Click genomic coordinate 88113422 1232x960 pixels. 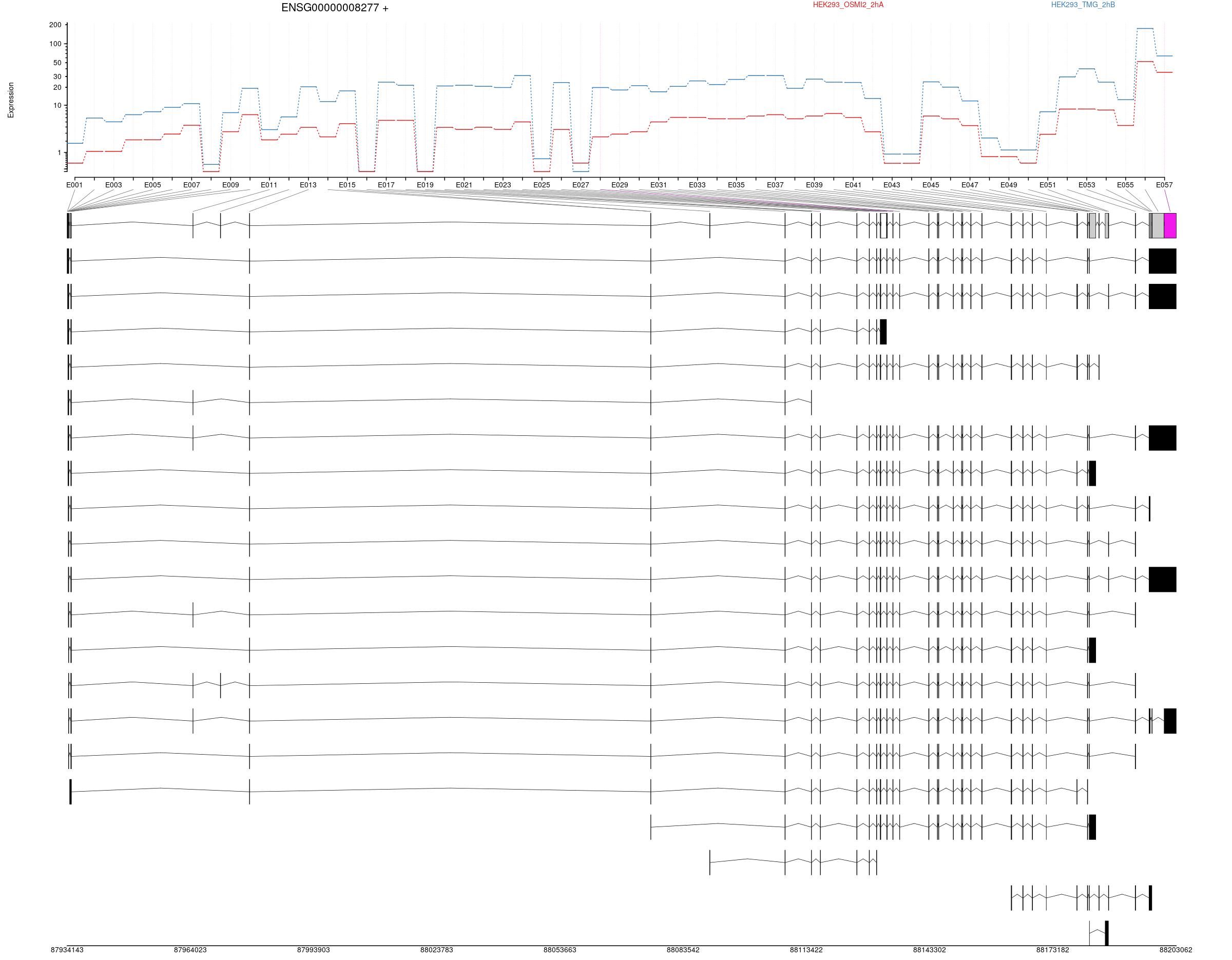tap(806, 950)
